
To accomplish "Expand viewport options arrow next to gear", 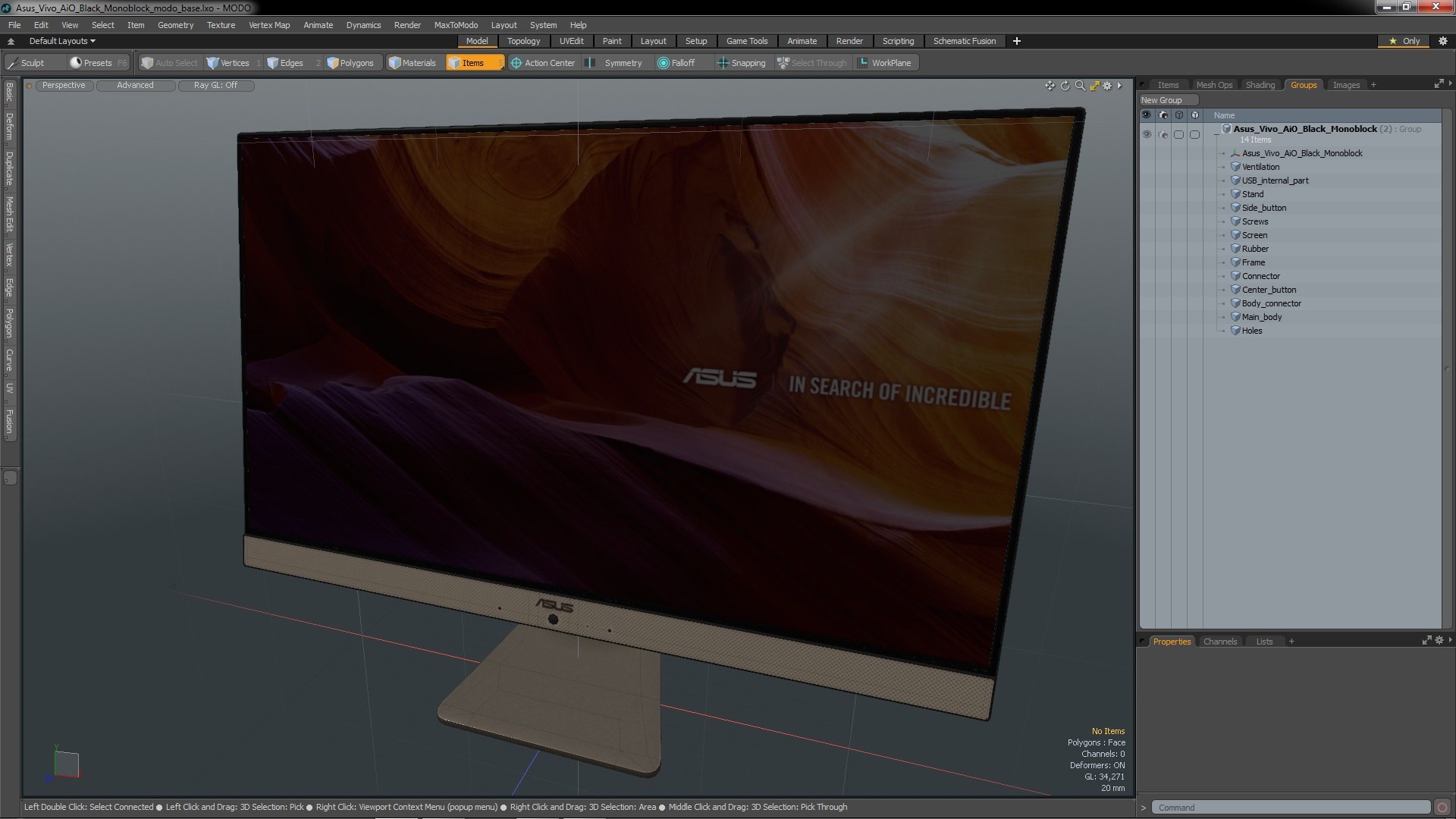I will pos(1119,86).
